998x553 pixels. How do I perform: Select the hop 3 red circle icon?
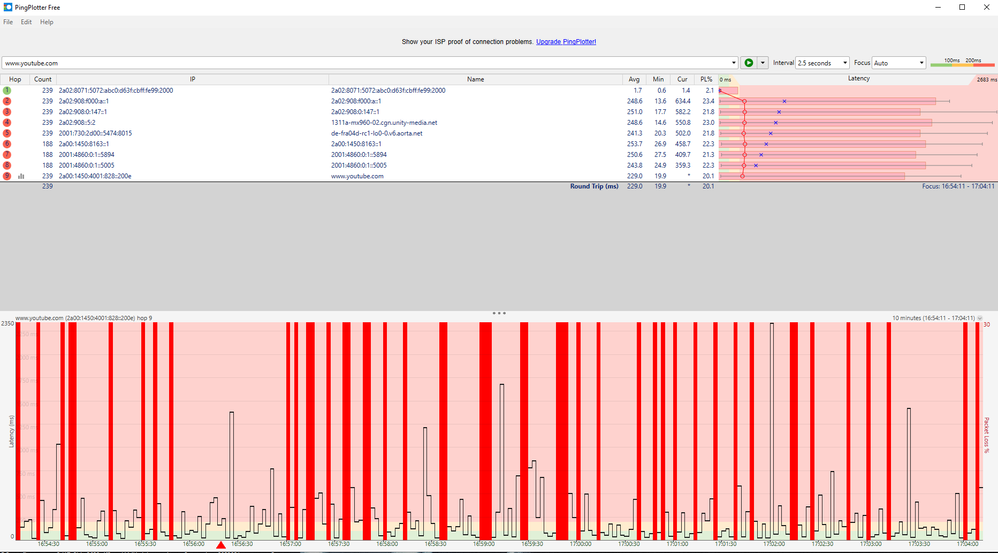pyautogui.click(x=7, y=112)
